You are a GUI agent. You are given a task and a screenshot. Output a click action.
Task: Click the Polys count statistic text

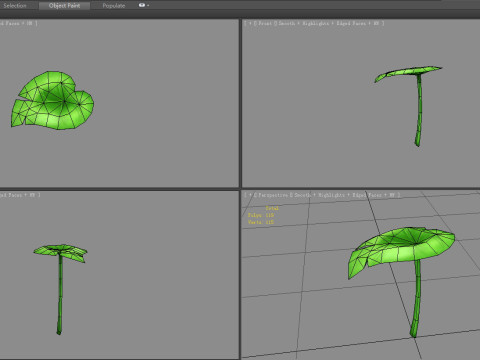coord(261,215)
